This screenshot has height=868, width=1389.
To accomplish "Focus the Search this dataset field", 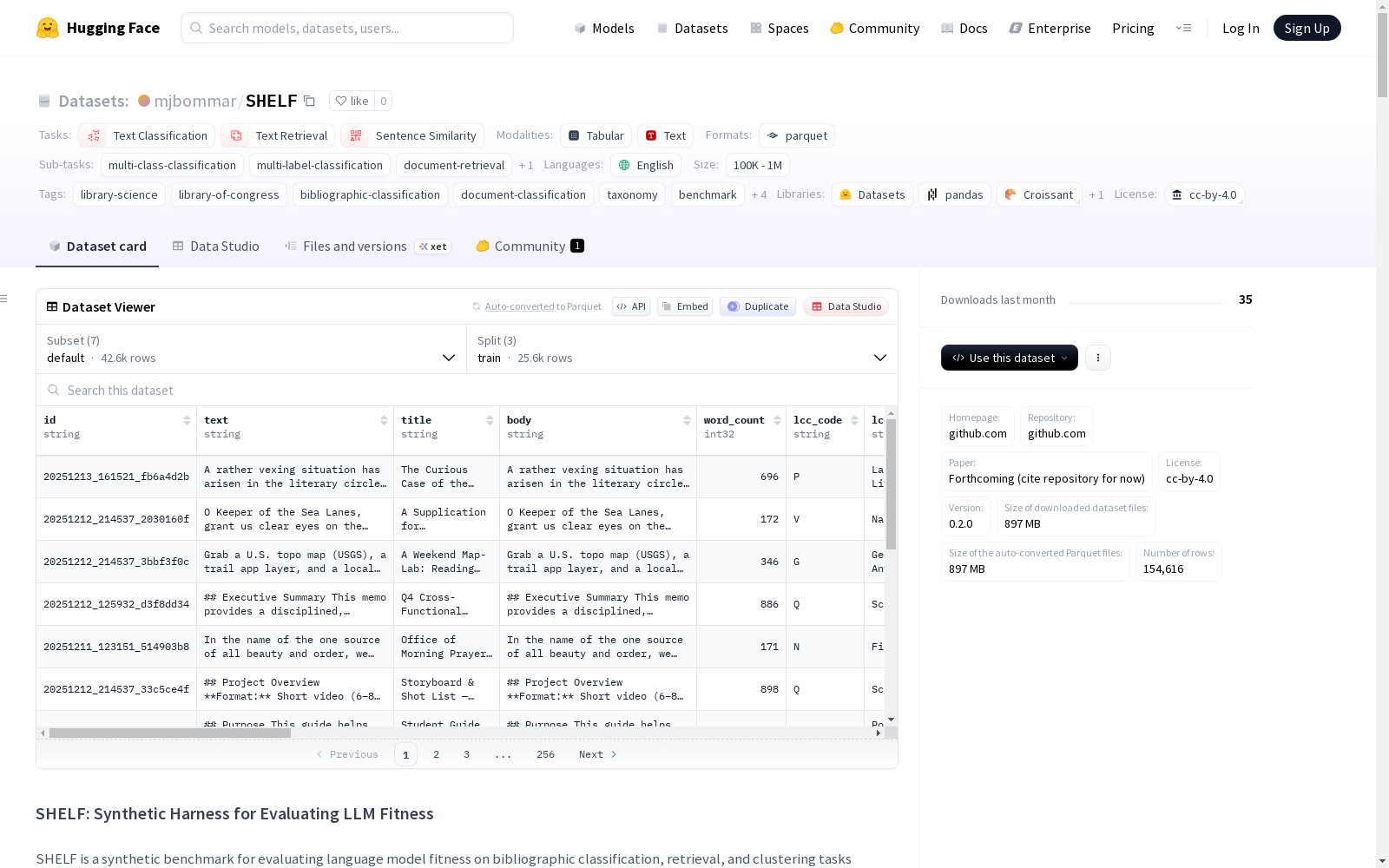I will [x=467, y=390].
